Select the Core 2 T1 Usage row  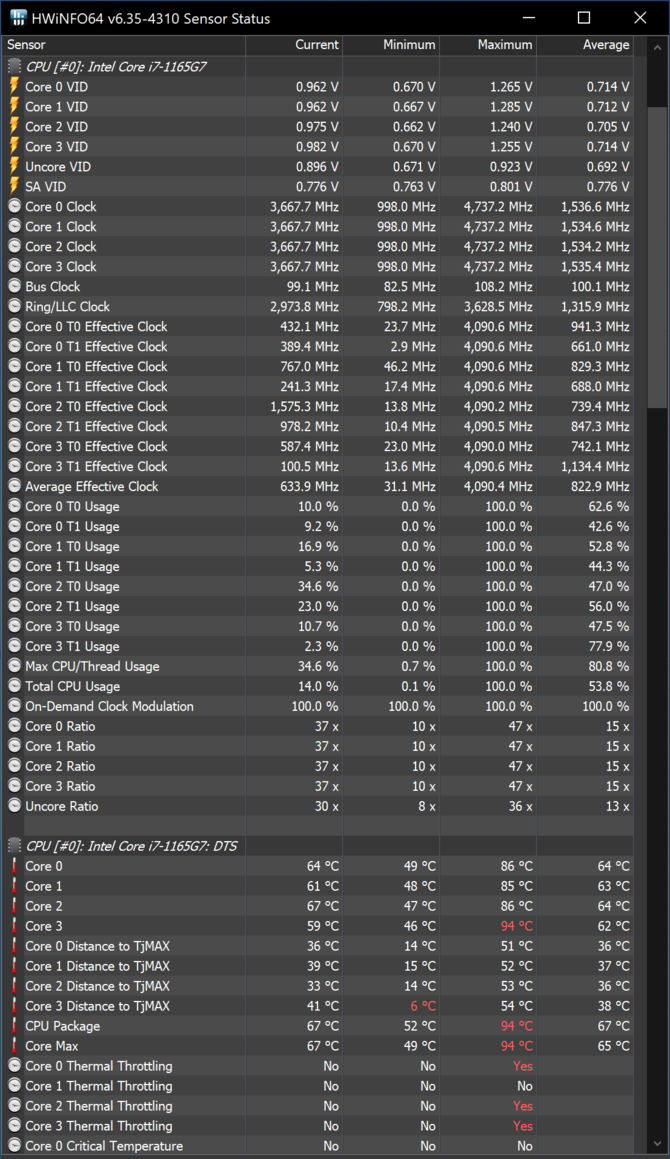pyautogui.click(x=318, y=605)
